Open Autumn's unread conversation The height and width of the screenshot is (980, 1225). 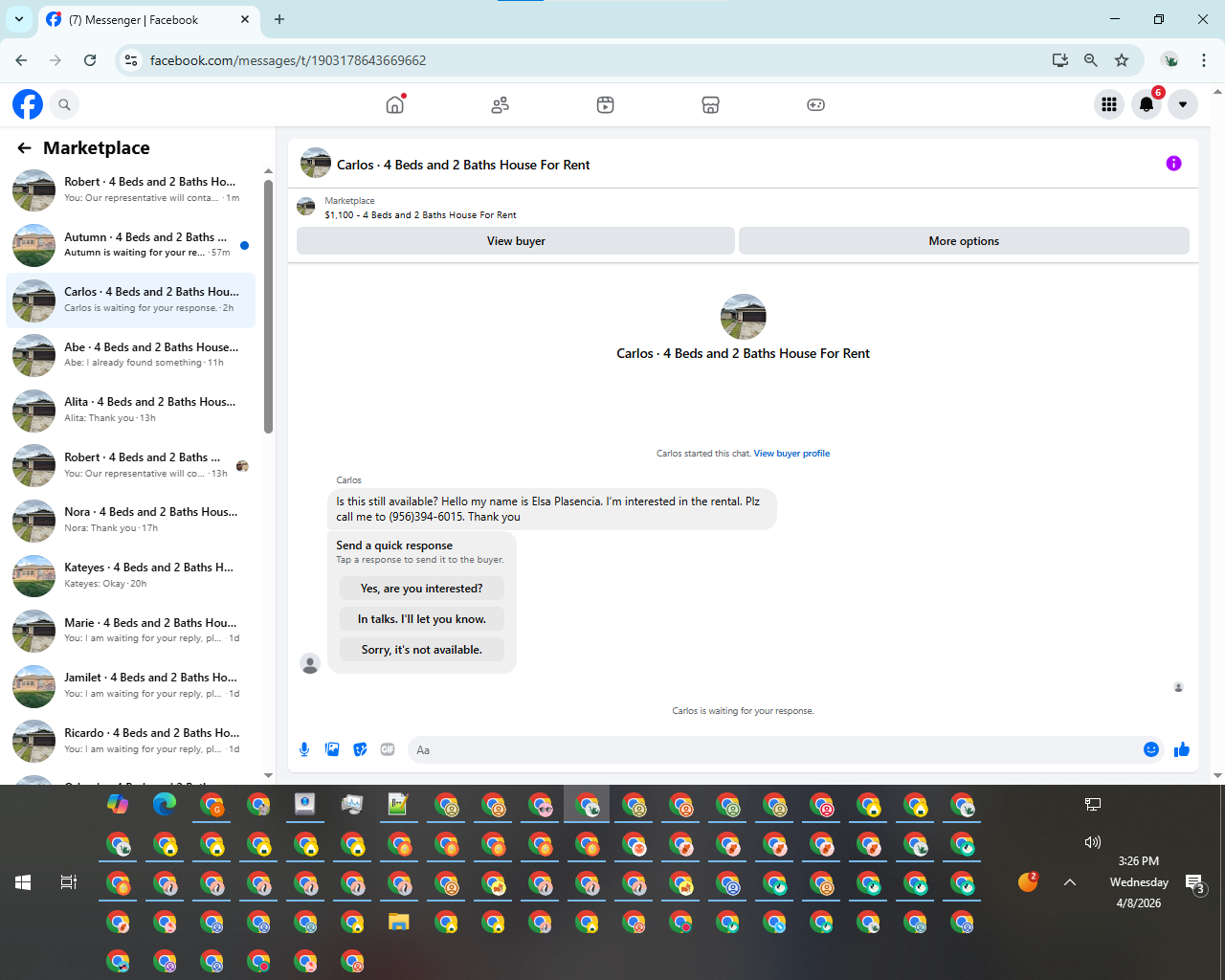pos(131,245)
